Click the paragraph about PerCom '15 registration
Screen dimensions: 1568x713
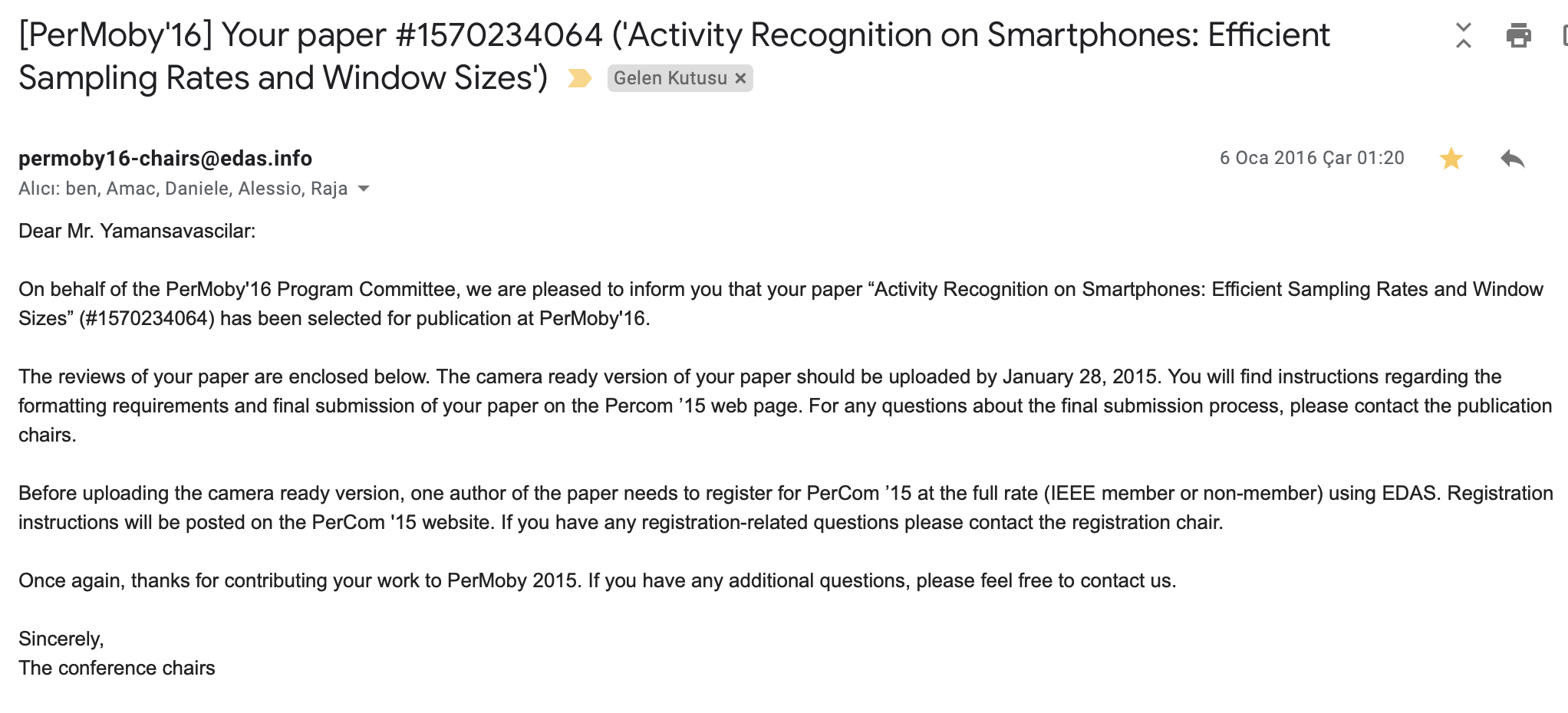(784, 508)
